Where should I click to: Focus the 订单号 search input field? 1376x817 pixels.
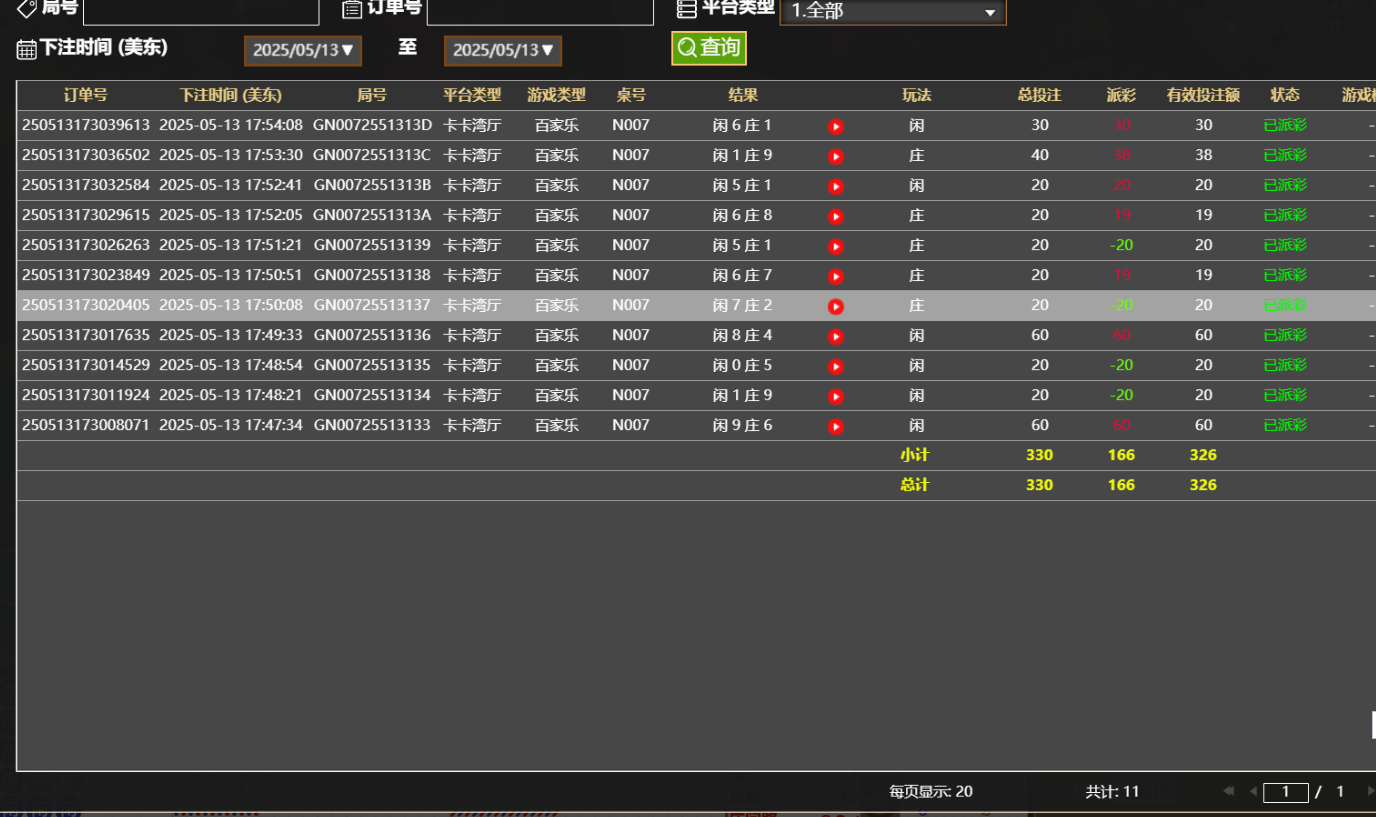[x=539, y=11]
